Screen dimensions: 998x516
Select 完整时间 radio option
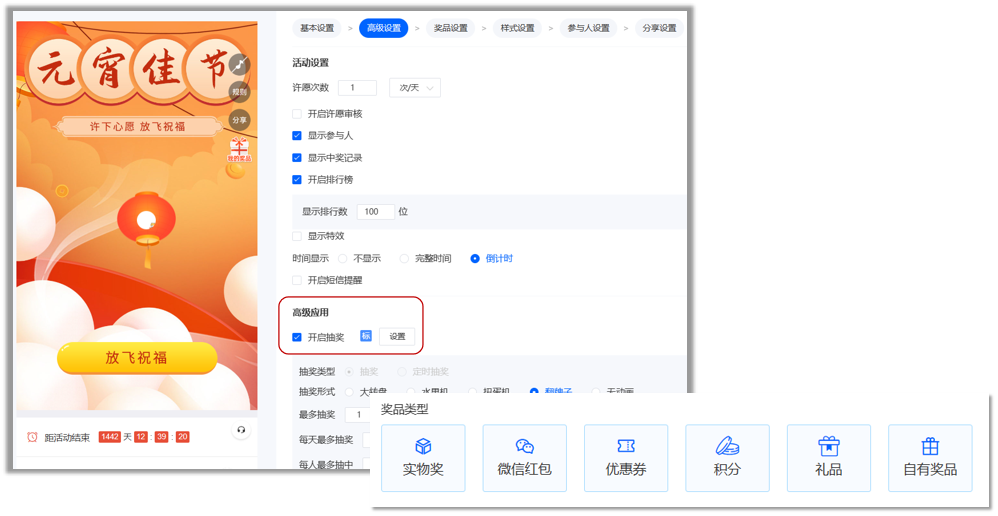[404, 258]
